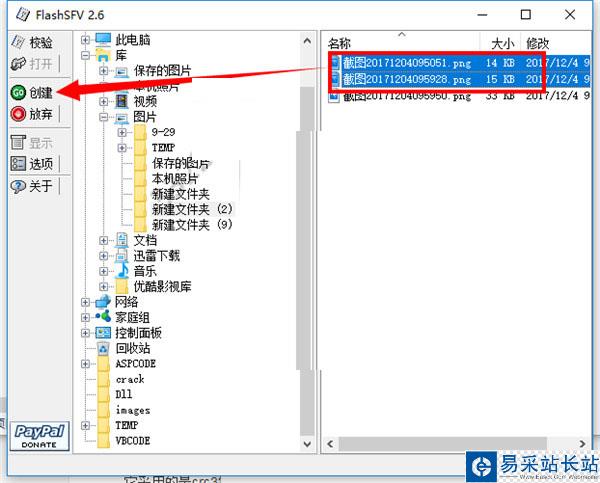Expand the 控制面板 tree node
Image resolution: width=600 pixels, height=483 pixels.
(x=86, y=333)
